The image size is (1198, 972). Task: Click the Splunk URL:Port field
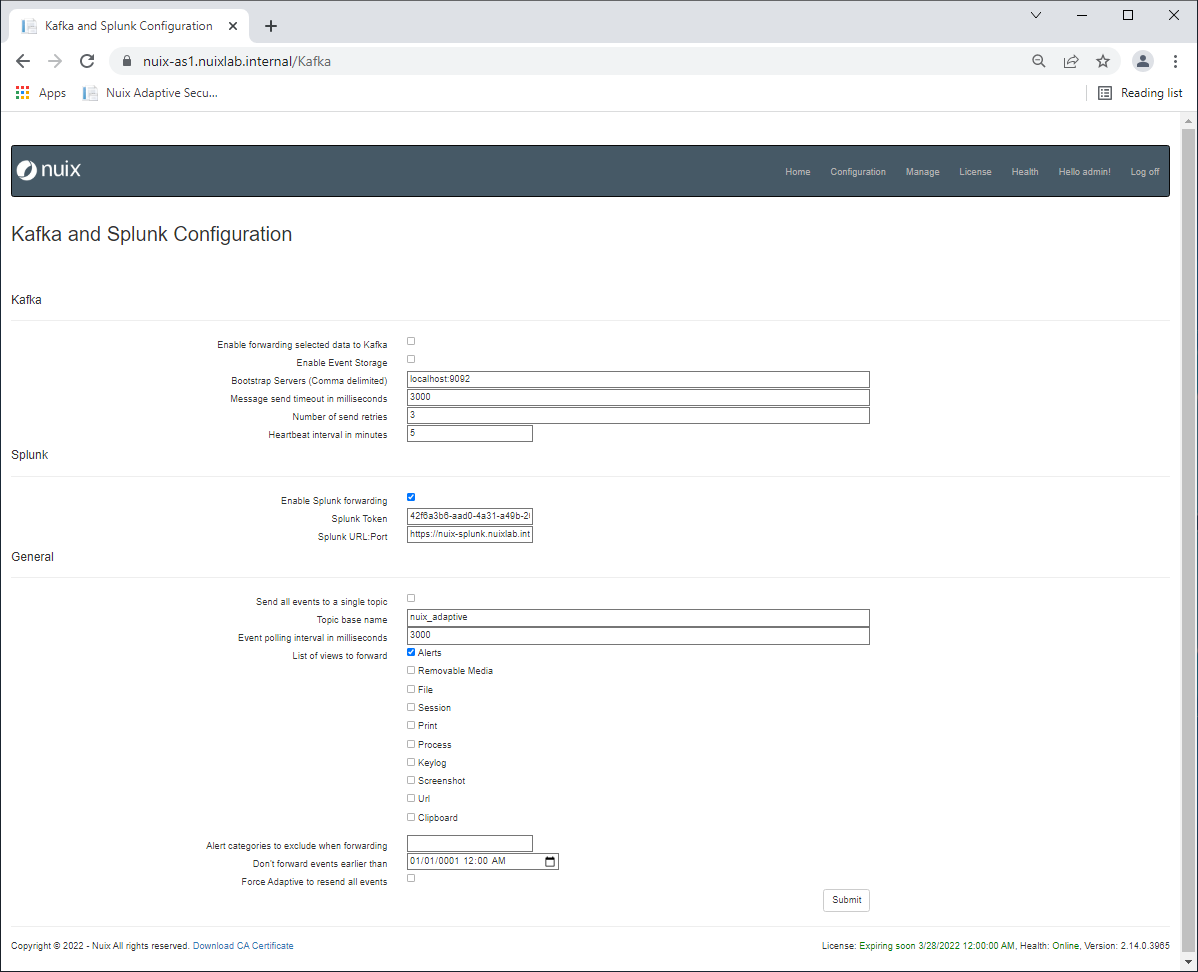[x=470, y=534]
